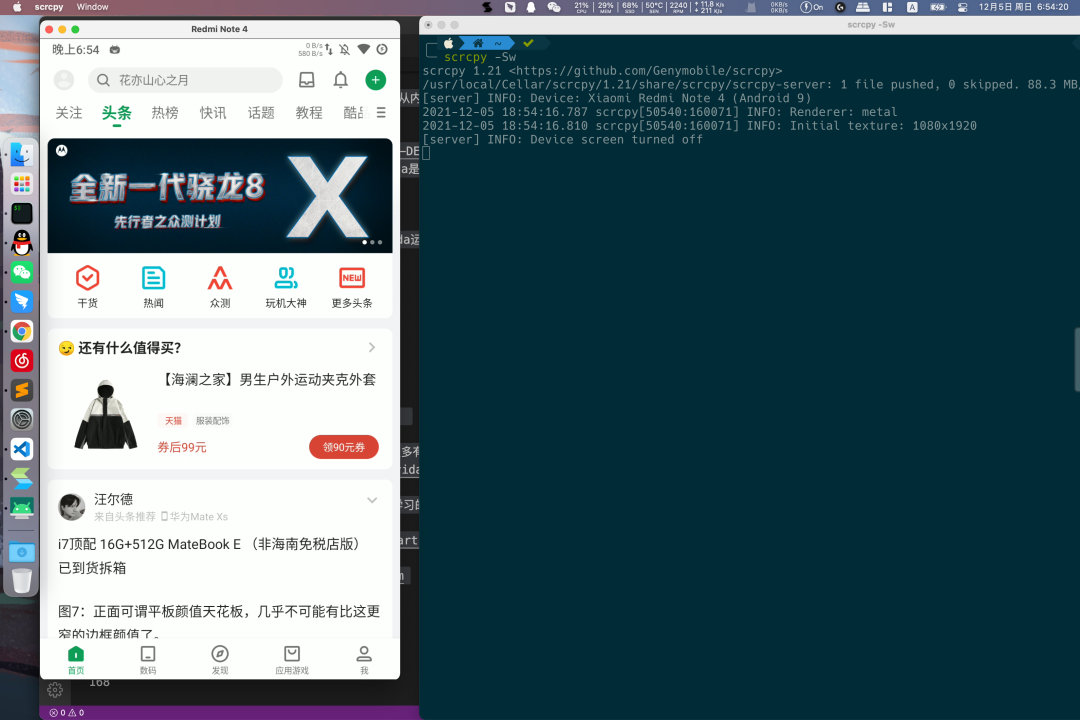The height and width of the screenshot is (720, 1080).
Task: Open QQ penguin app in the Dock
Action: click(21, 243)
